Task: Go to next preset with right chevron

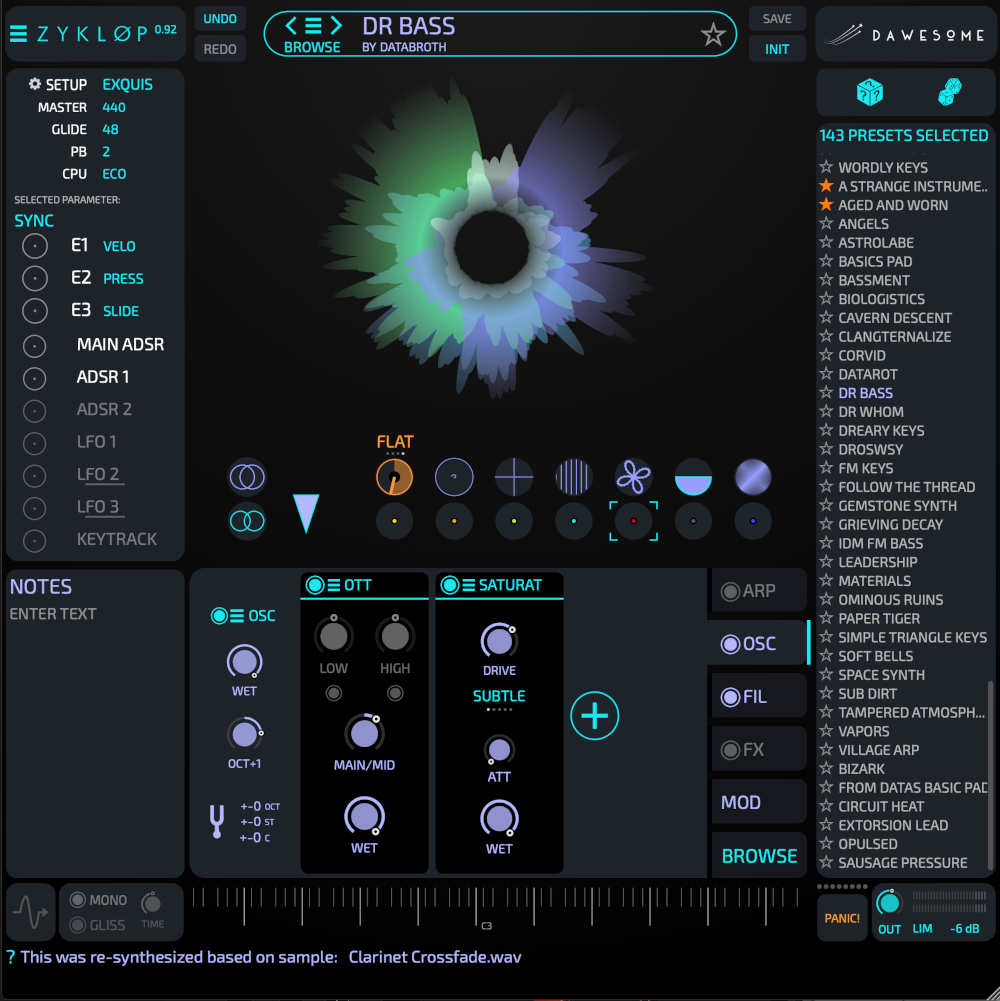Action: coord(337,26)
